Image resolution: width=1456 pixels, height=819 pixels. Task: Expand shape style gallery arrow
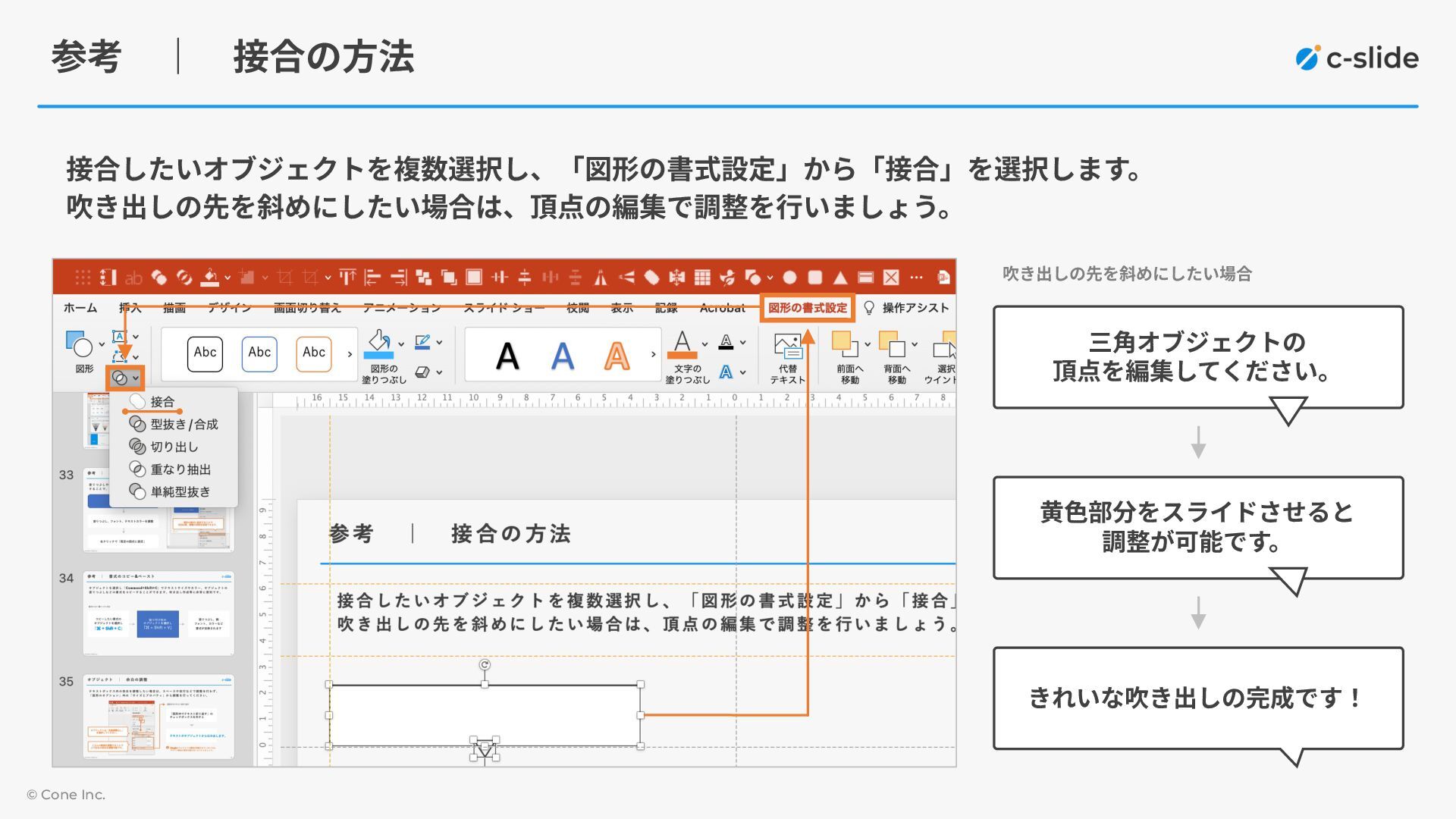tap(350, 354)
